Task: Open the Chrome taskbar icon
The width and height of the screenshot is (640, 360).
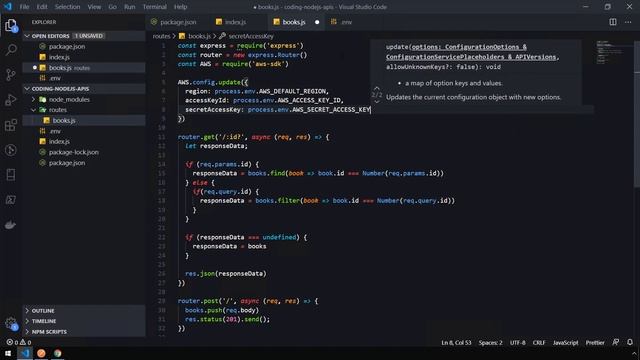Action: coord(58,353)
